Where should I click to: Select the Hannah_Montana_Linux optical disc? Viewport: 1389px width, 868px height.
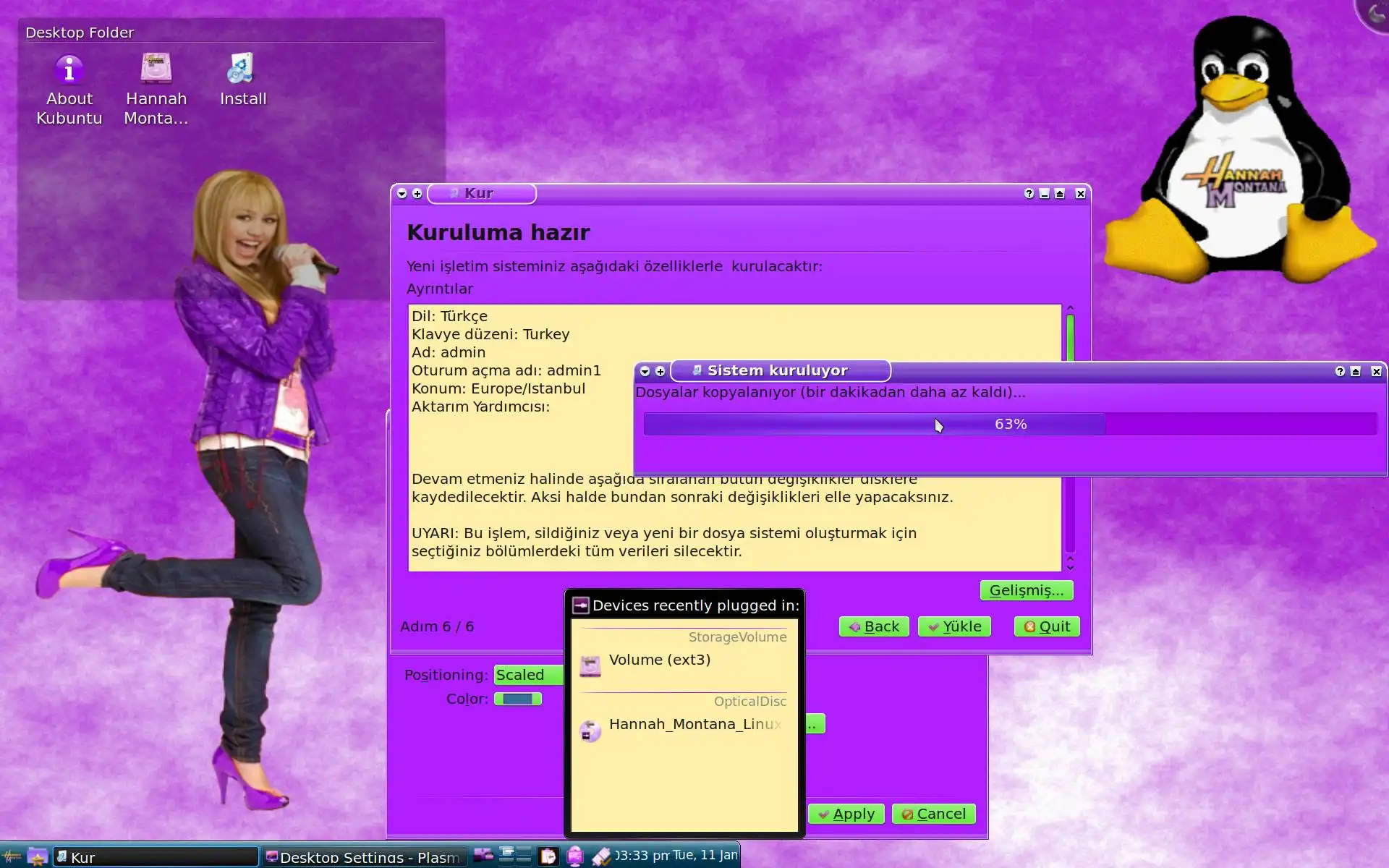[x=694, y=725]
